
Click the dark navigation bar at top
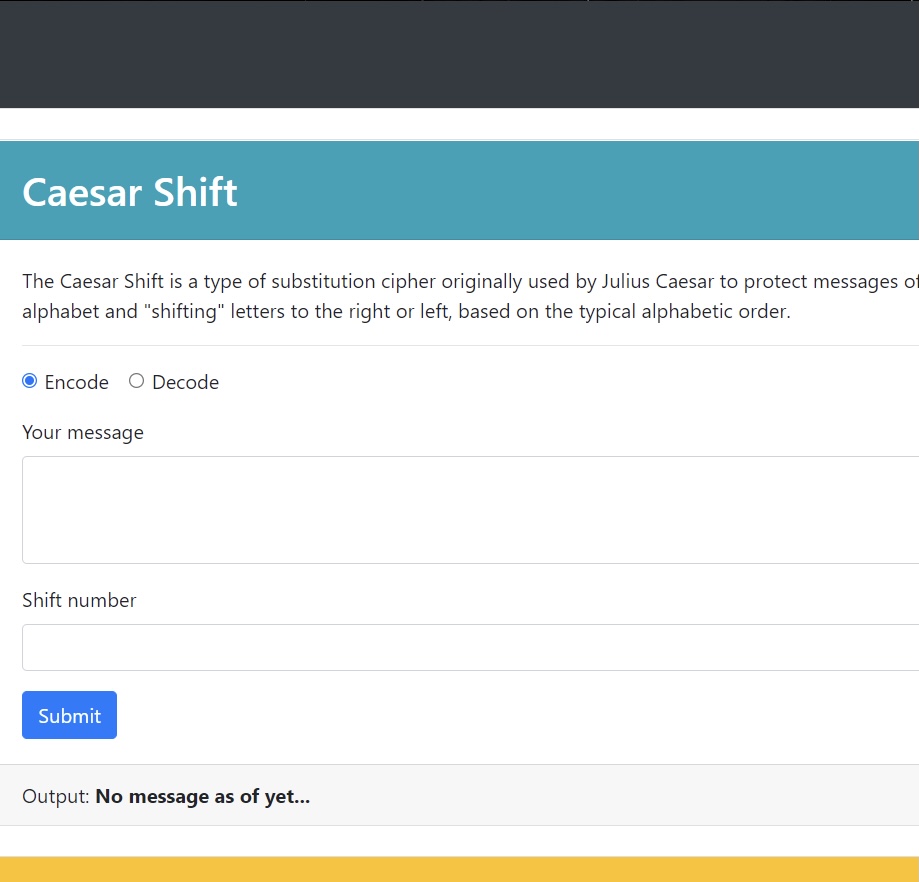[460, 55]
